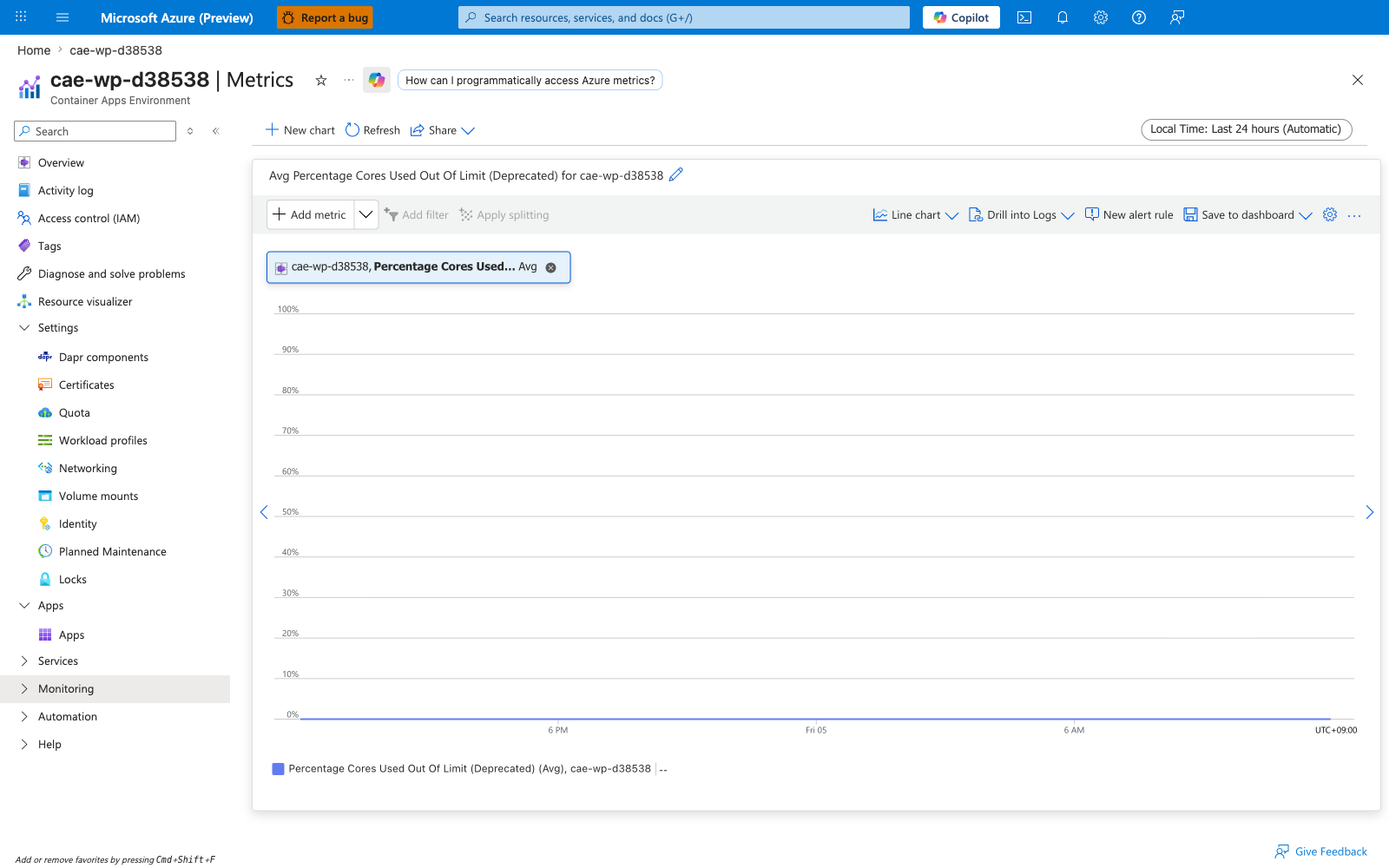
Task: Star cae-wp-d38538 as a favorite
Action: pos(321,80)
